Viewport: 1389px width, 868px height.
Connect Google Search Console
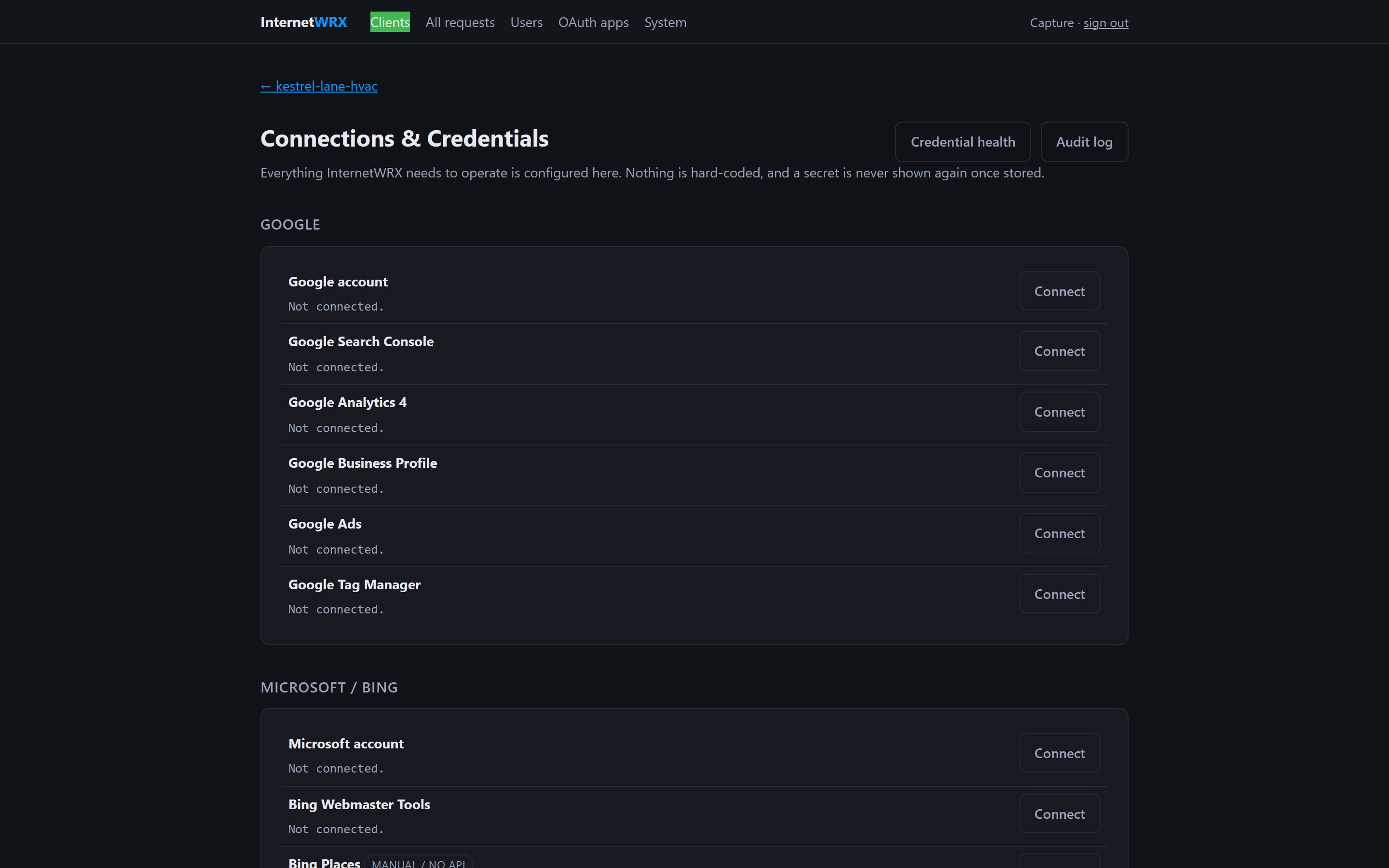1059,351
